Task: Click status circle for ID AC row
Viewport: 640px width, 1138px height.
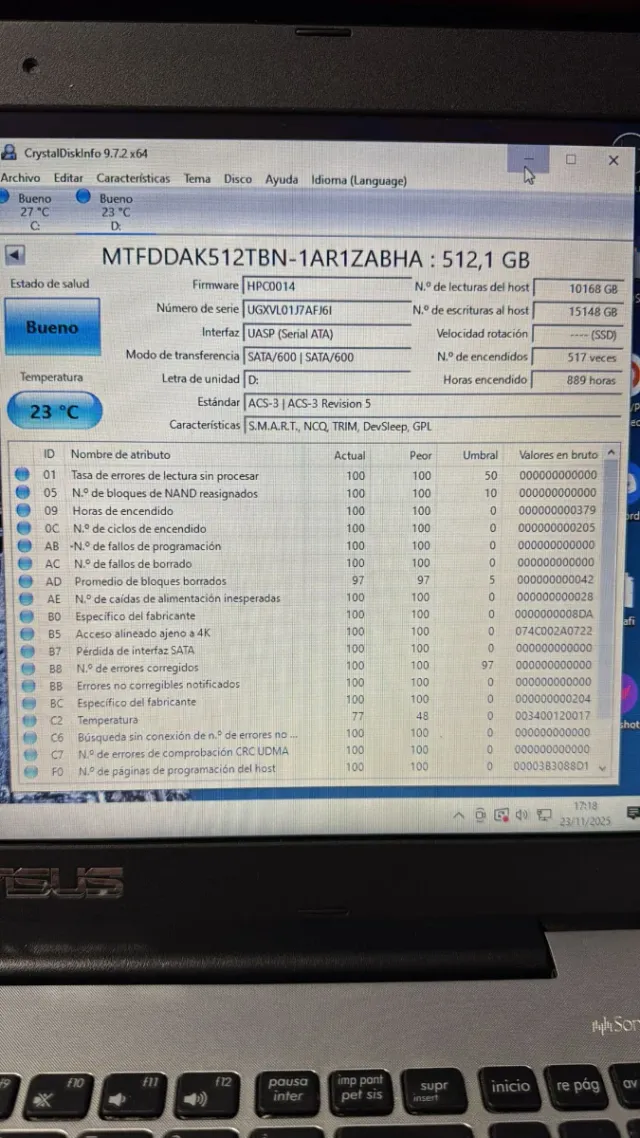Action: pyautogui.click(x=25, y=562)
